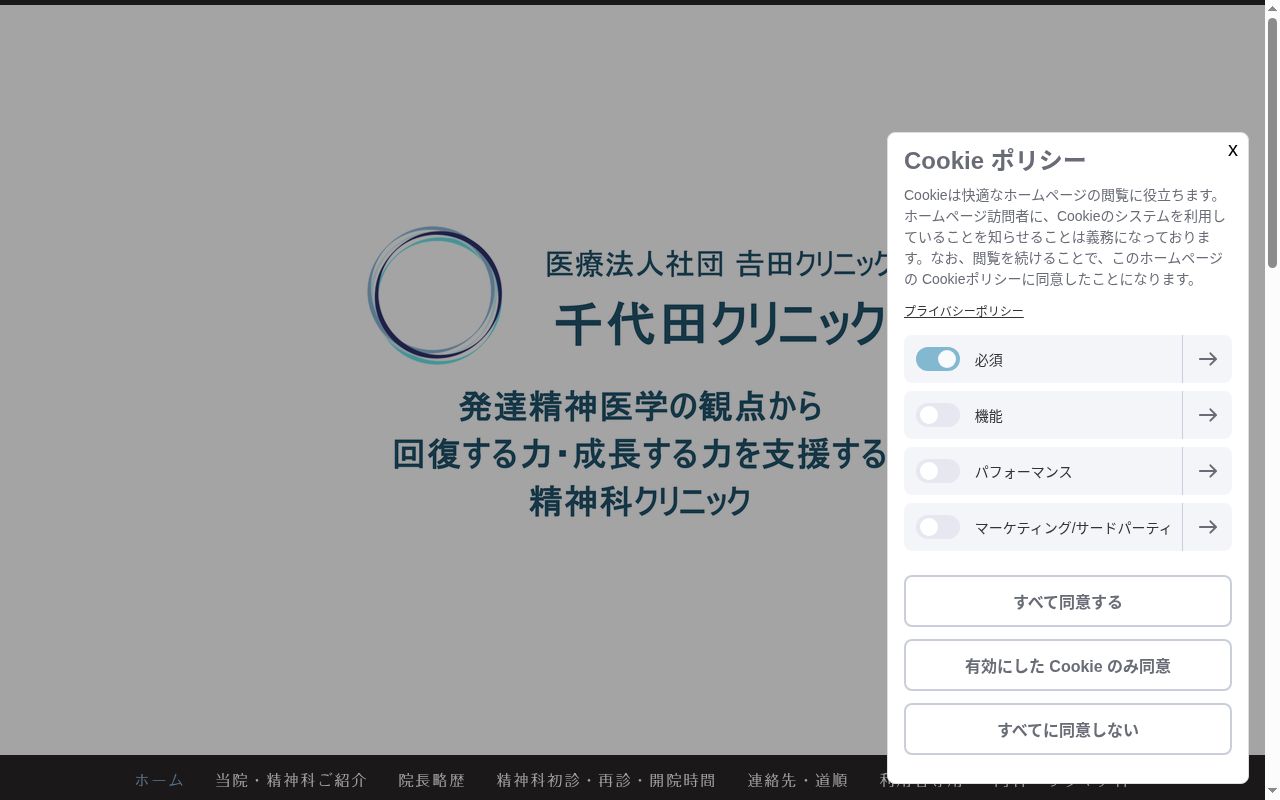Screen dimensions: 1280x800
Task: Click the circular clinic logo
Action: click(x=435, y=295)
